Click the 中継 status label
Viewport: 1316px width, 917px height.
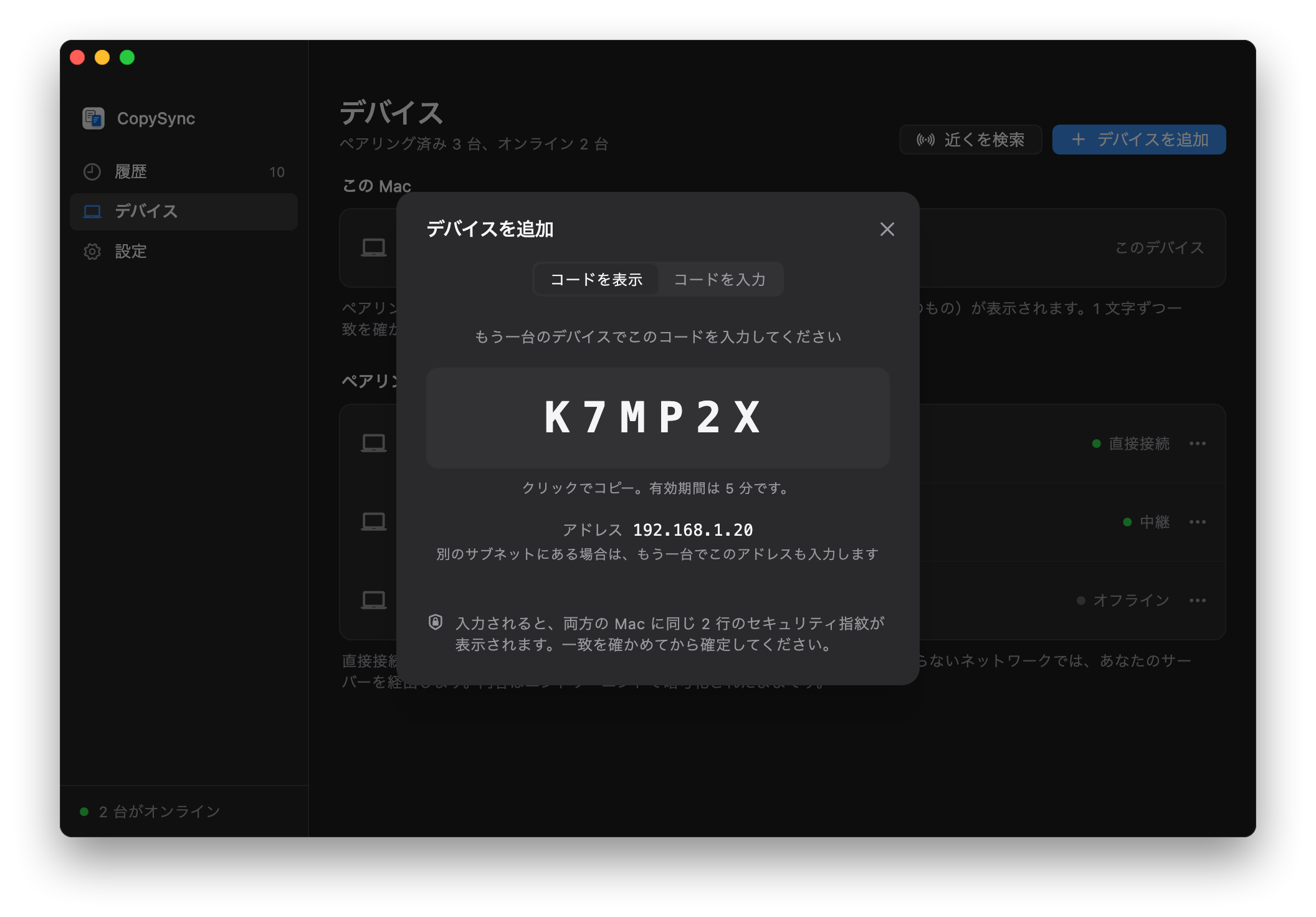(x=1155, y=522)
